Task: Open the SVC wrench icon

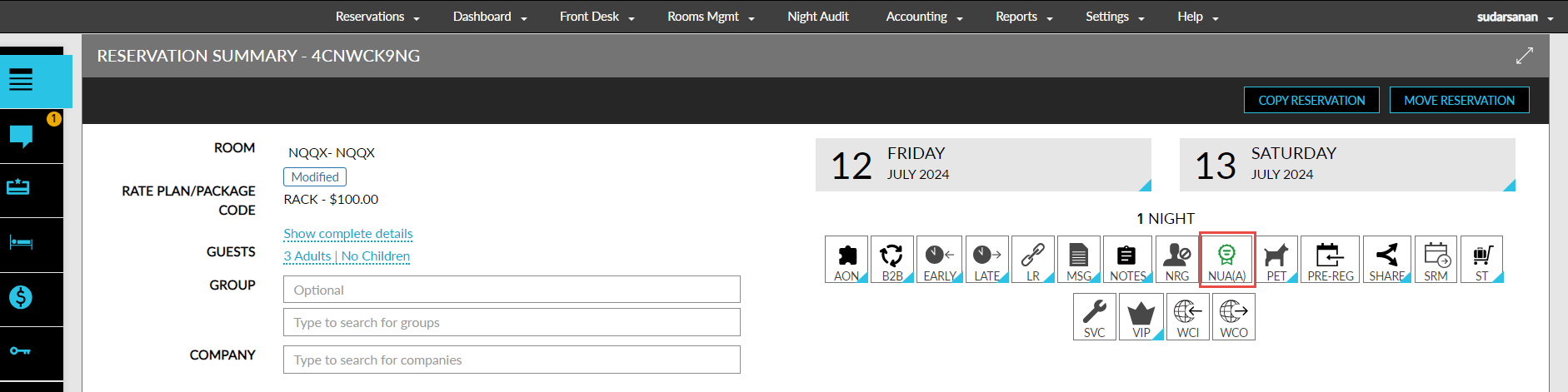Action: coord(1094,316)
